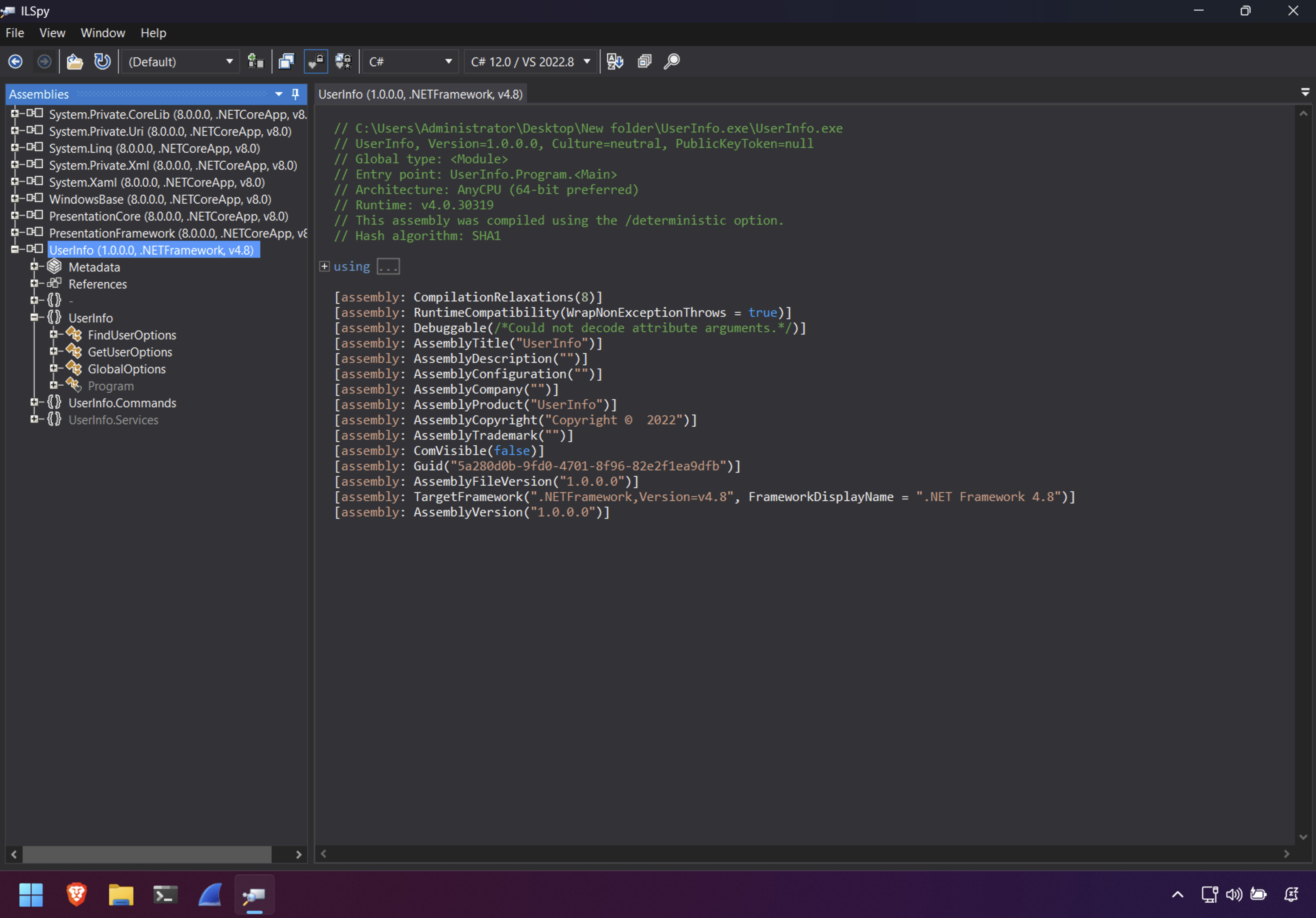1316x918 pixels.
Task: Expand the References node
Action: coord(34,284)
